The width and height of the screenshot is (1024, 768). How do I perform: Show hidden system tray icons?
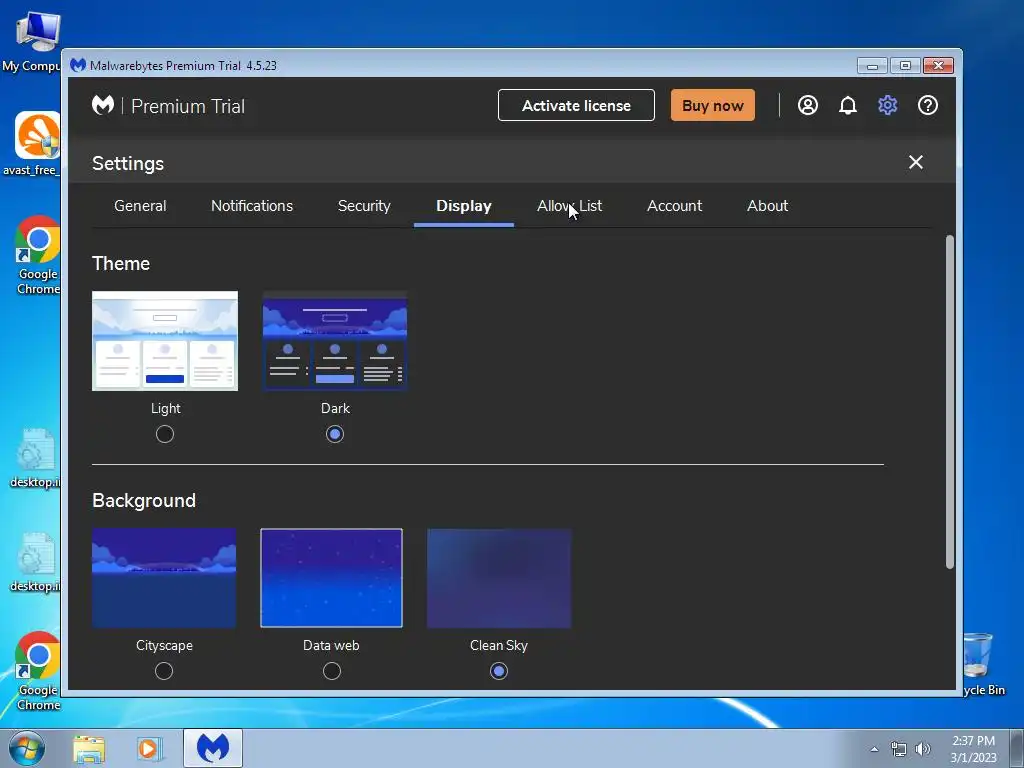tap(874, 749)
